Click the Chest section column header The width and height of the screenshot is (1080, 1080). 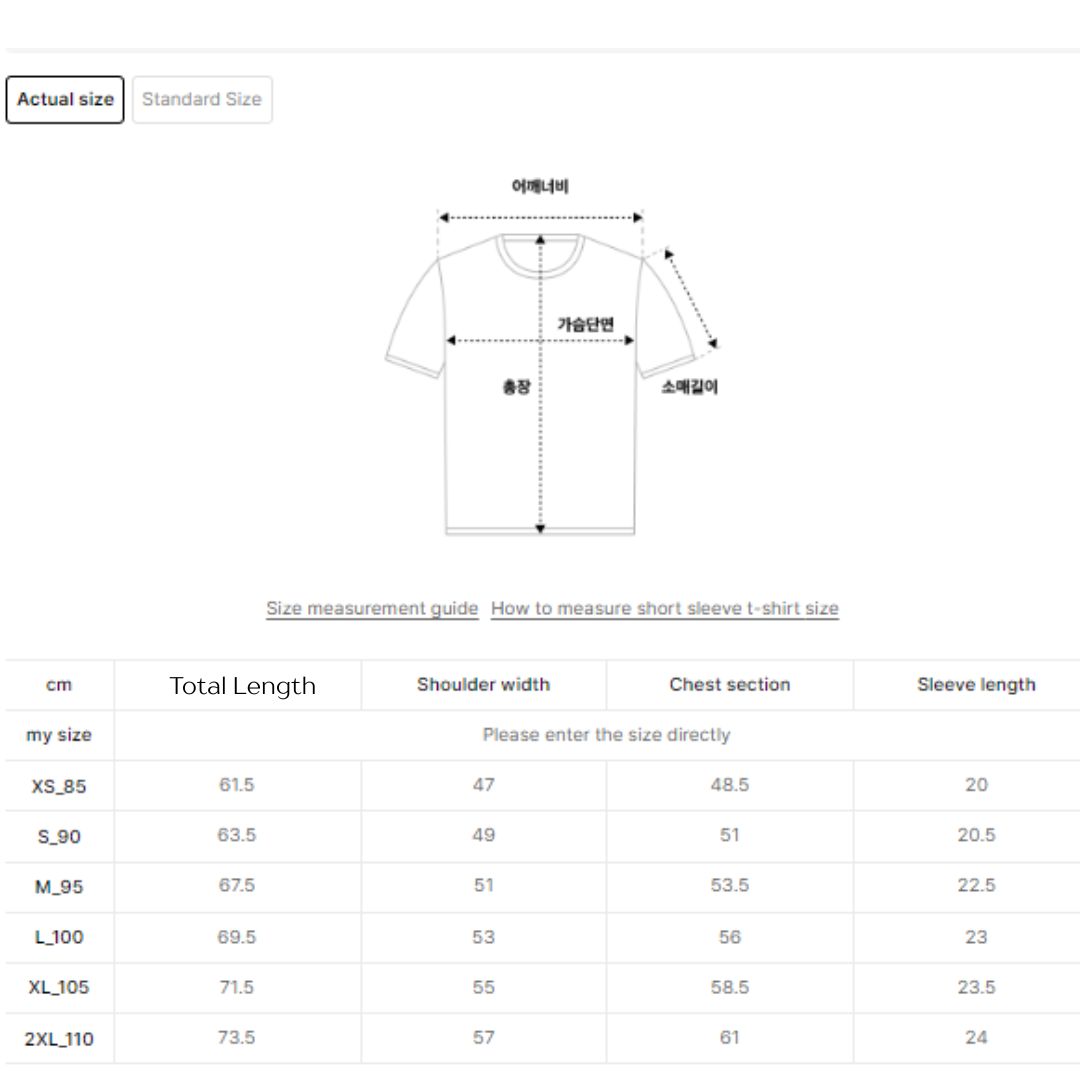click(x=730, y=685)
